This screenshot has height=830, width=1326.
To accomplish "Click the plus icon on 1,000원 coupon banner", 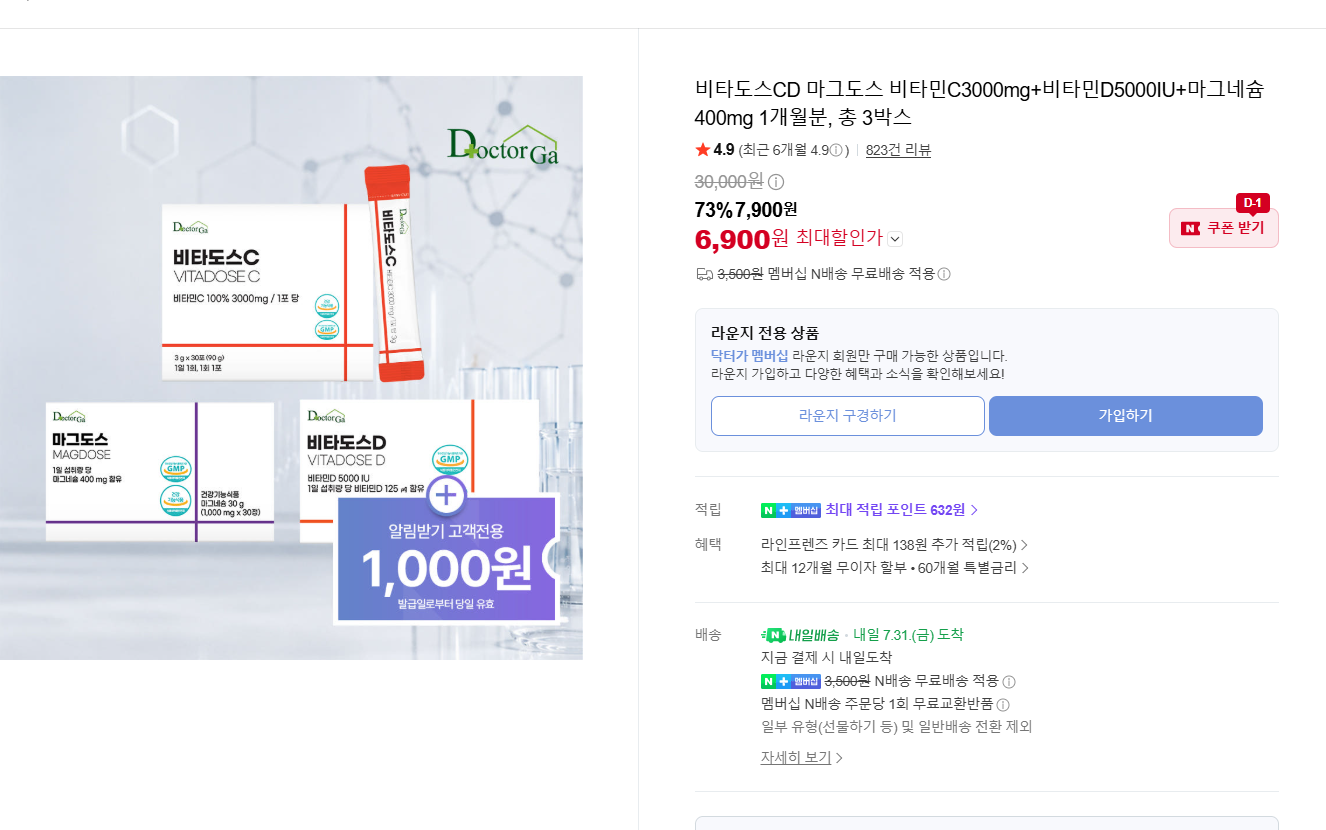I will (446, 495).
